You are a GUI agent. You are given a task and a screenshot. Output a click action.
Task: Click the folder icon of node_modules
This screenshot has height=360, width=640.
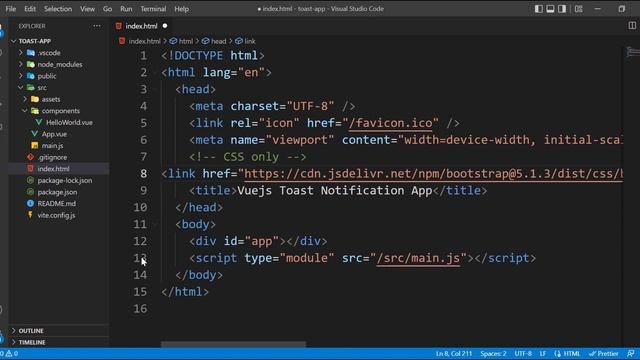coord(31,64)
